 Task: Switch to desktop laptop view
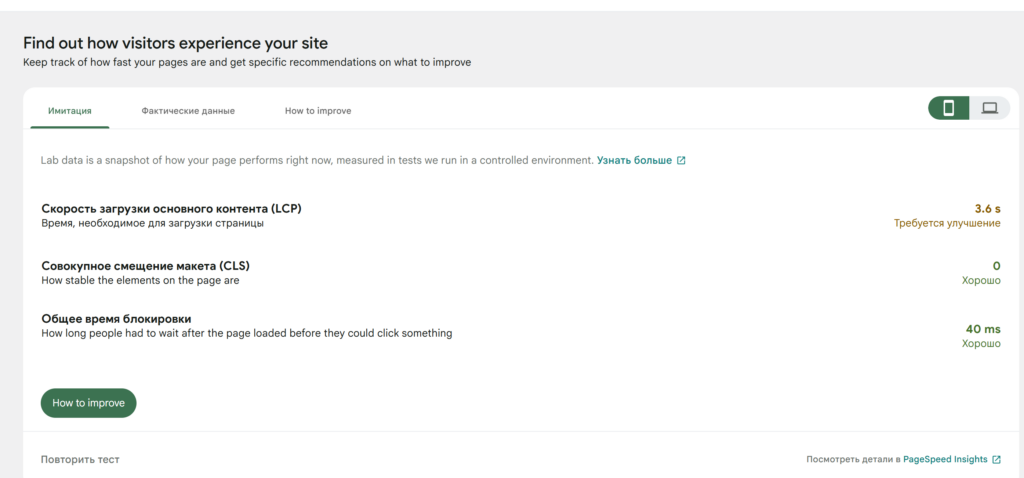coord(990,108)
